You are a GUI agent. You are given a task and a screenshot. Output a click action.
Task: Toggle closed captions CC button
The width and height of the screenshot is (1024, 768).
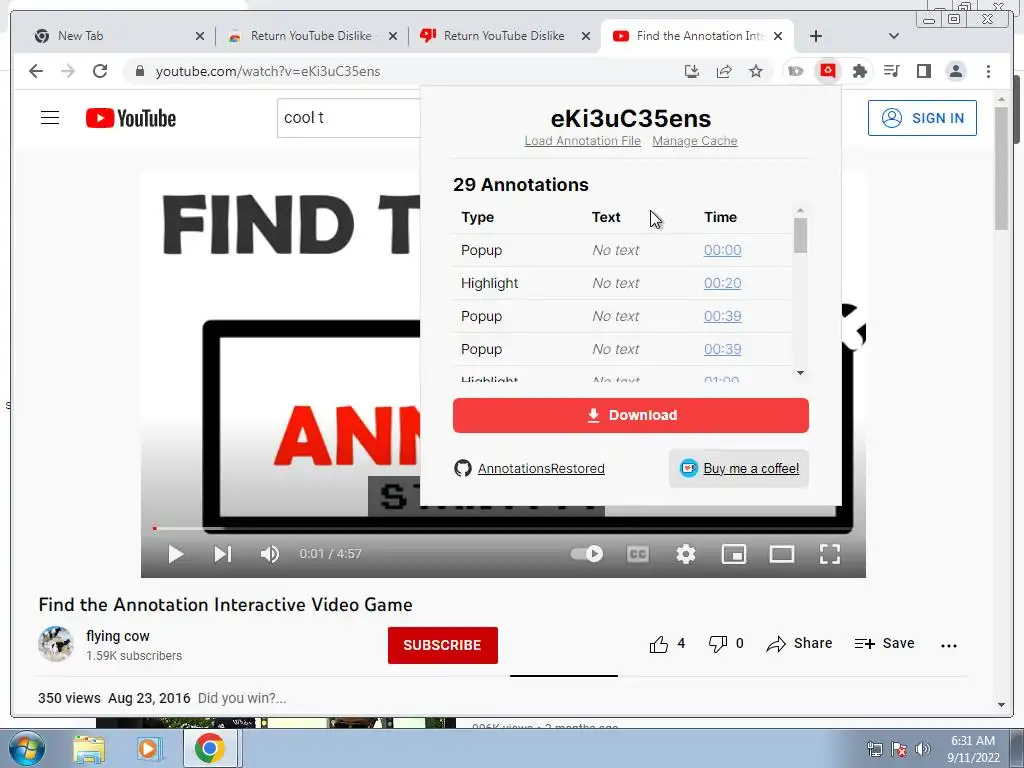[637, 554]
